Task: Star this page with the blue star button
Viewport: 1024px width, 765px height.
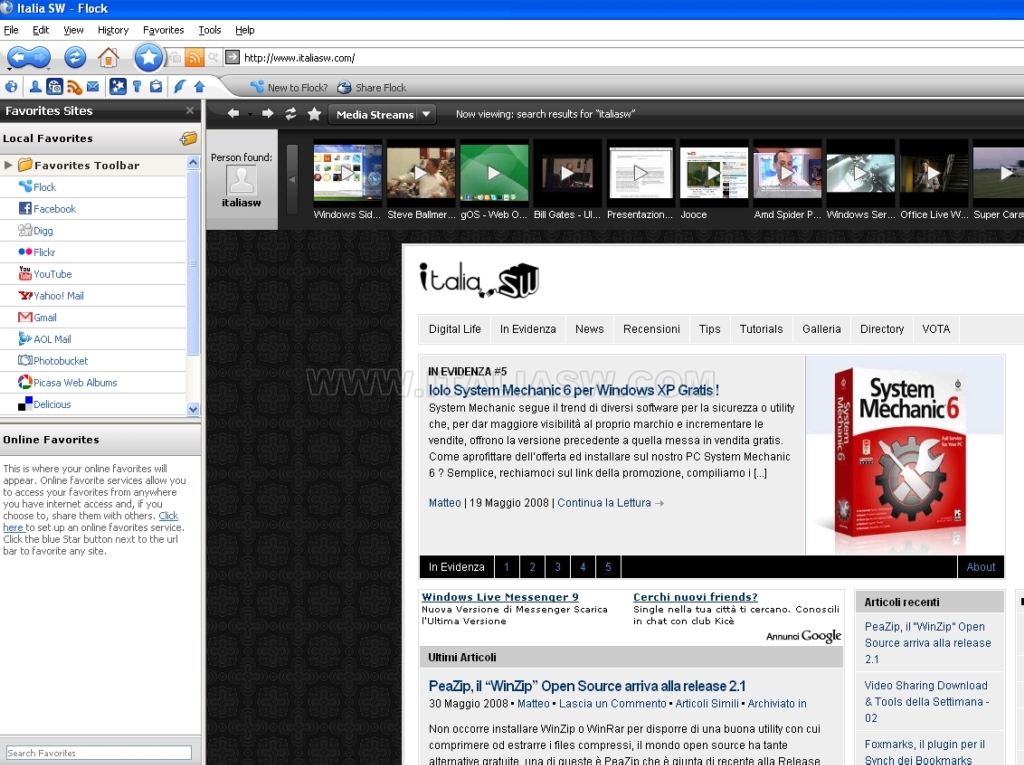Action: [x=148, y=57]
